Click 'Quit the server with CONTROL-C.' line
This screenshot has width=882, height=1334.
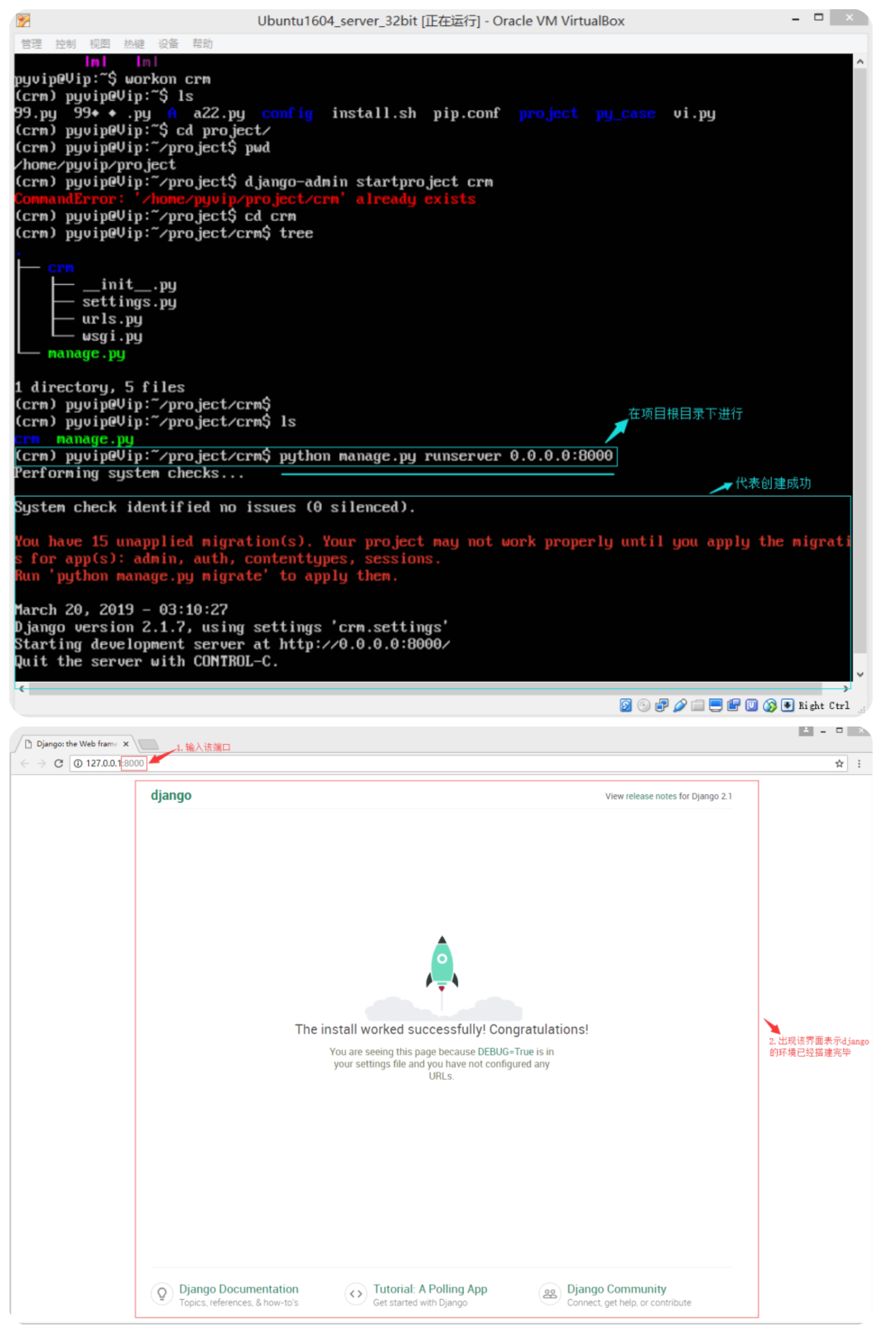(146, 661)
